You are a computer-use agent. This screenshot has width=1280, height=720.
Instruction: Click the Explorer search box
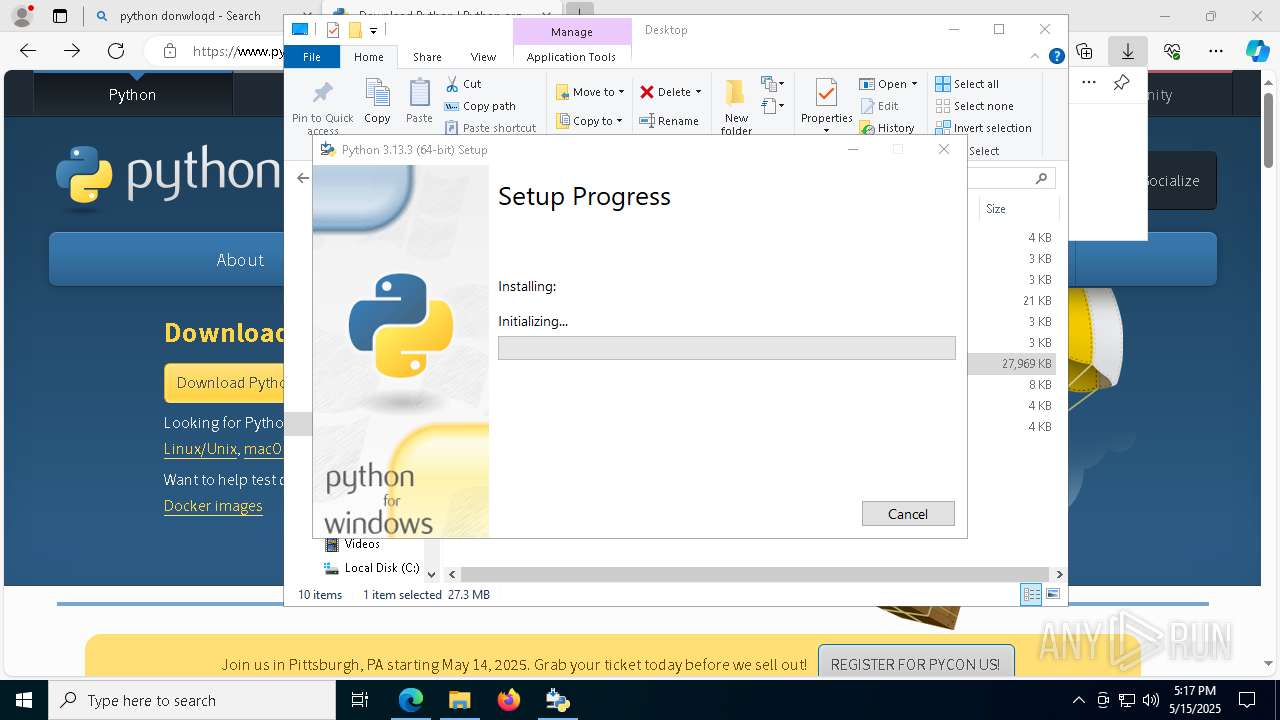pos(1010,178)
